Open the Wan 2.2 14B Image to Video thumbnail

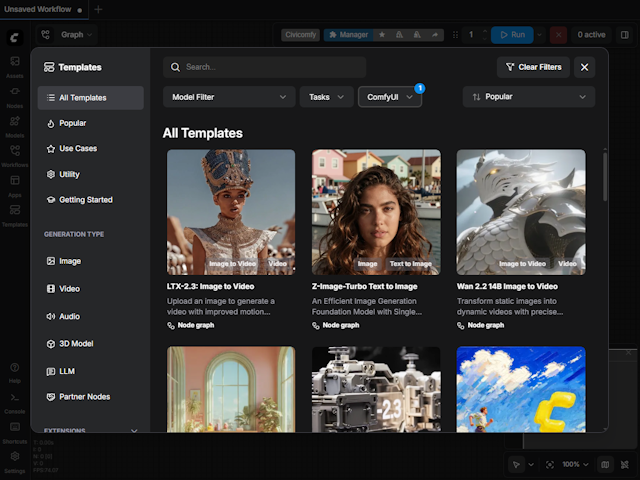pyautogui.click(x=521, y=212)
